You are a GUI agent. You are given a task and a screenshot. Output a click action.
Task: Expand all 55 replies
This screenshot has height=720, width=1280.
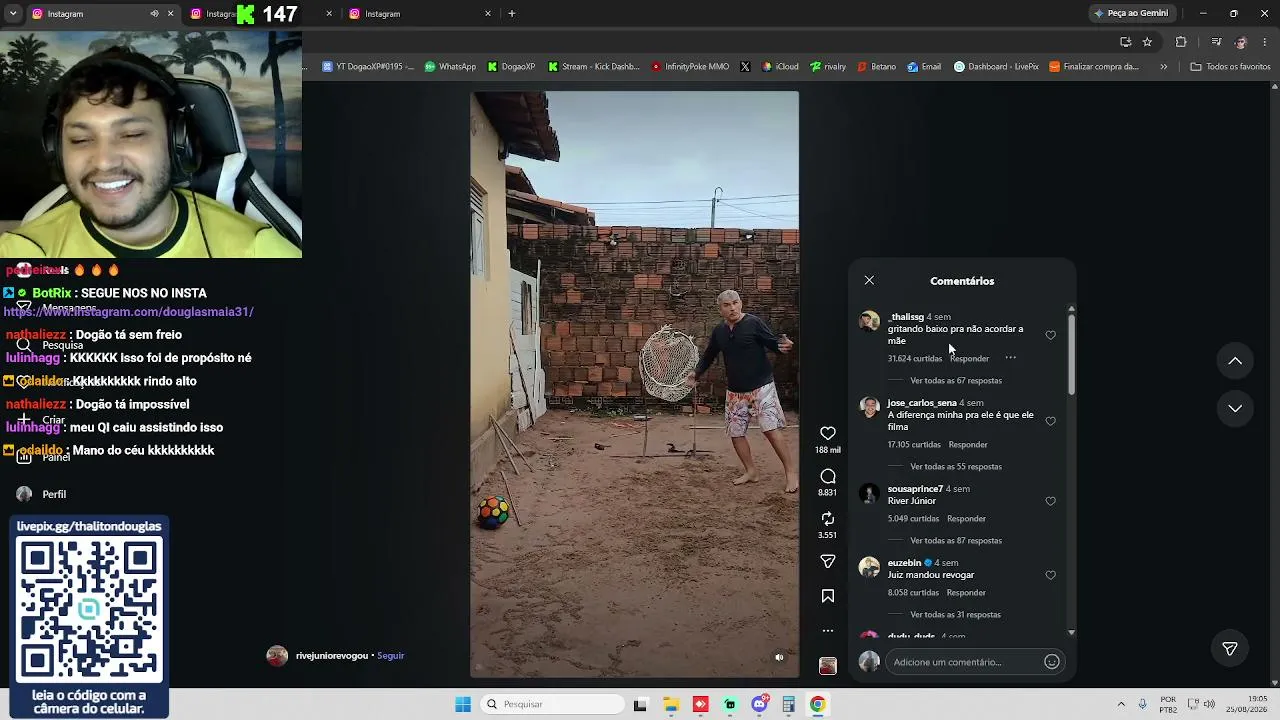click(x=956, y=467)
